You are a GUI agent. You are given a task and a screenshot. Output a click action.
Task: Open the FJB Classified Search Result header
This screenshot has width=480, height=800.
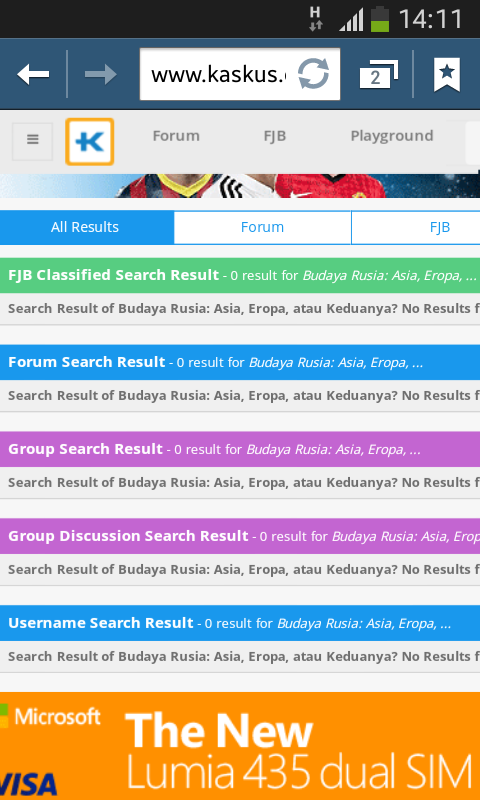(240, 276)
